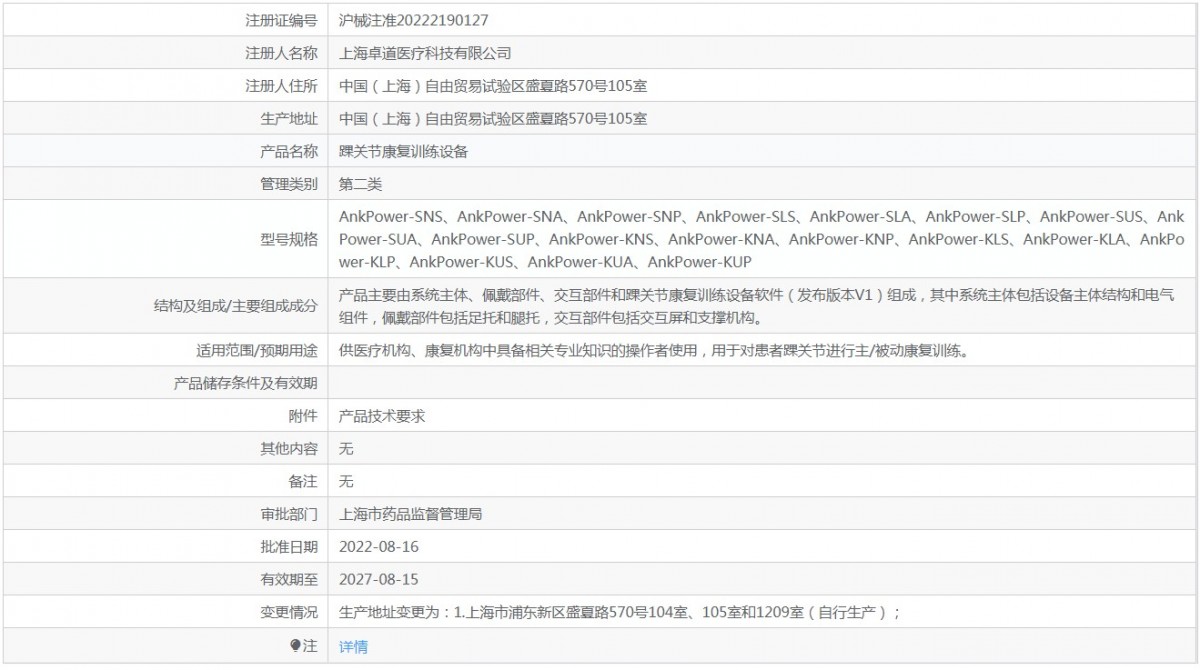
Task: Select attachment value 产品技术要求
Action: point(382,416)
